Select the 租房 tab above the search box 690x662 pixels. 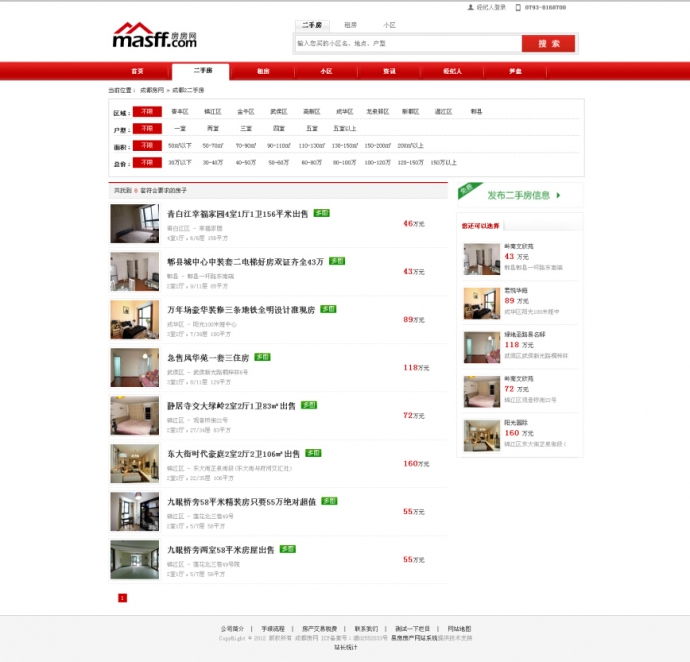[x=350, y=25]
